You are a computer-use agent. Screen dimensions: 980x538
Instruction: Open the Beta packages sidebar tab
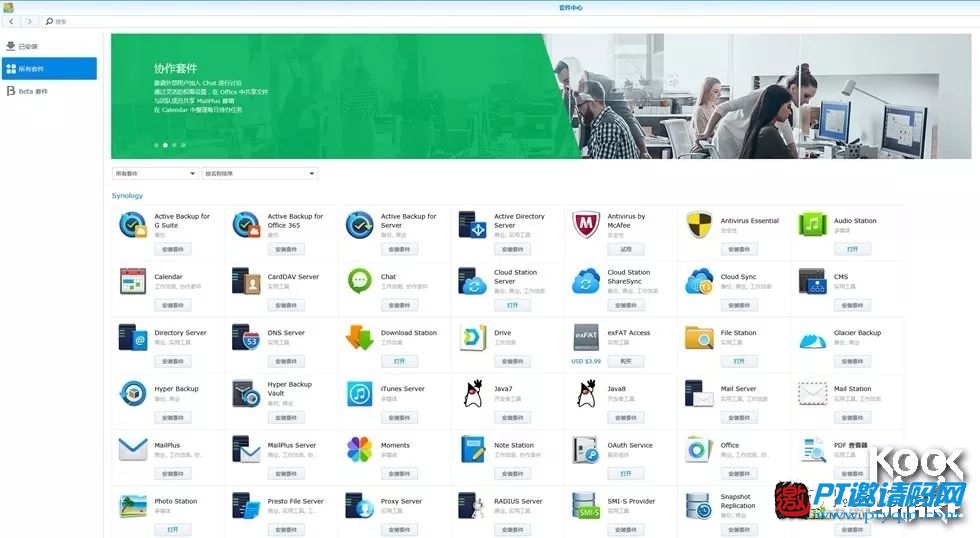(x=49, y=91)
